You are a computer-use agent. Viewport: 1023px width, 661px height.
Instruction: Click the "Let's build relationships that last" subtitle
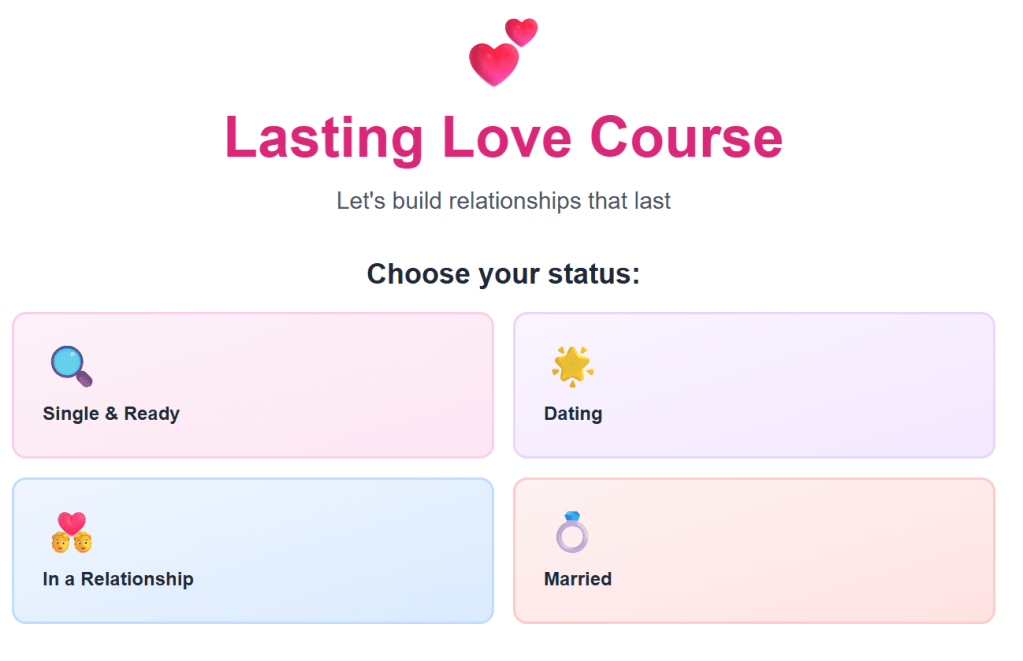503,201
